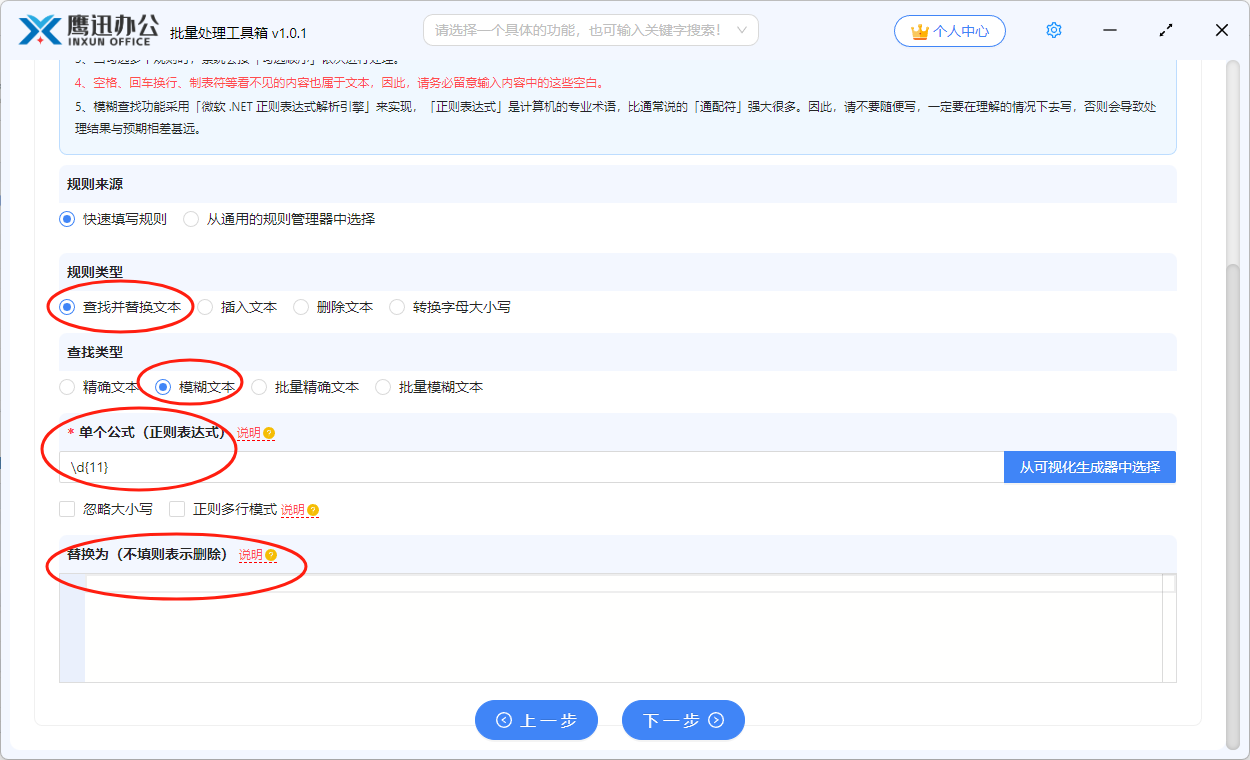Click the 查找类型 section heading
The image size is (1250, 760).
[95, 353]
